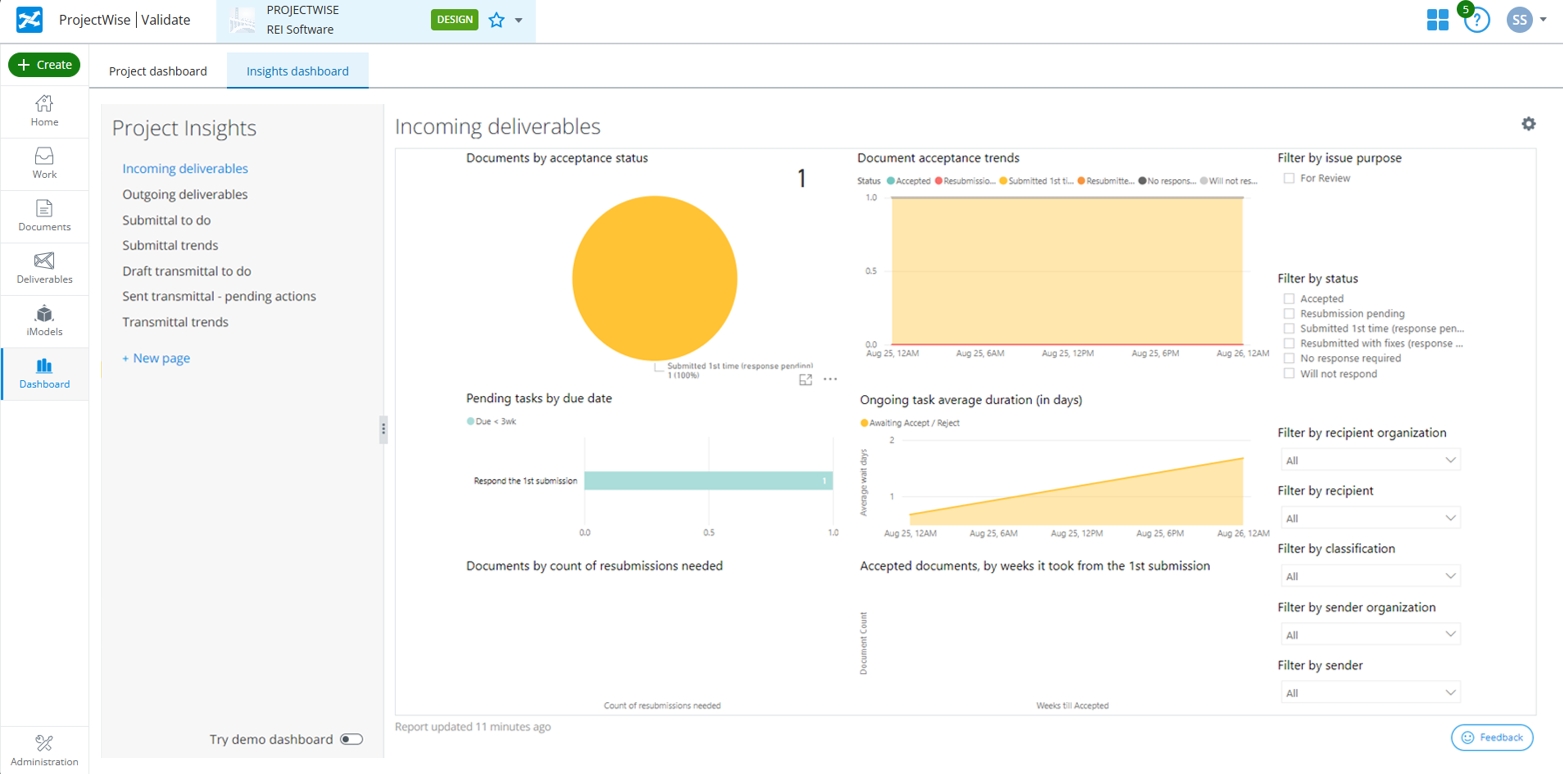Open Submittal trends page

tap(170, 245)
